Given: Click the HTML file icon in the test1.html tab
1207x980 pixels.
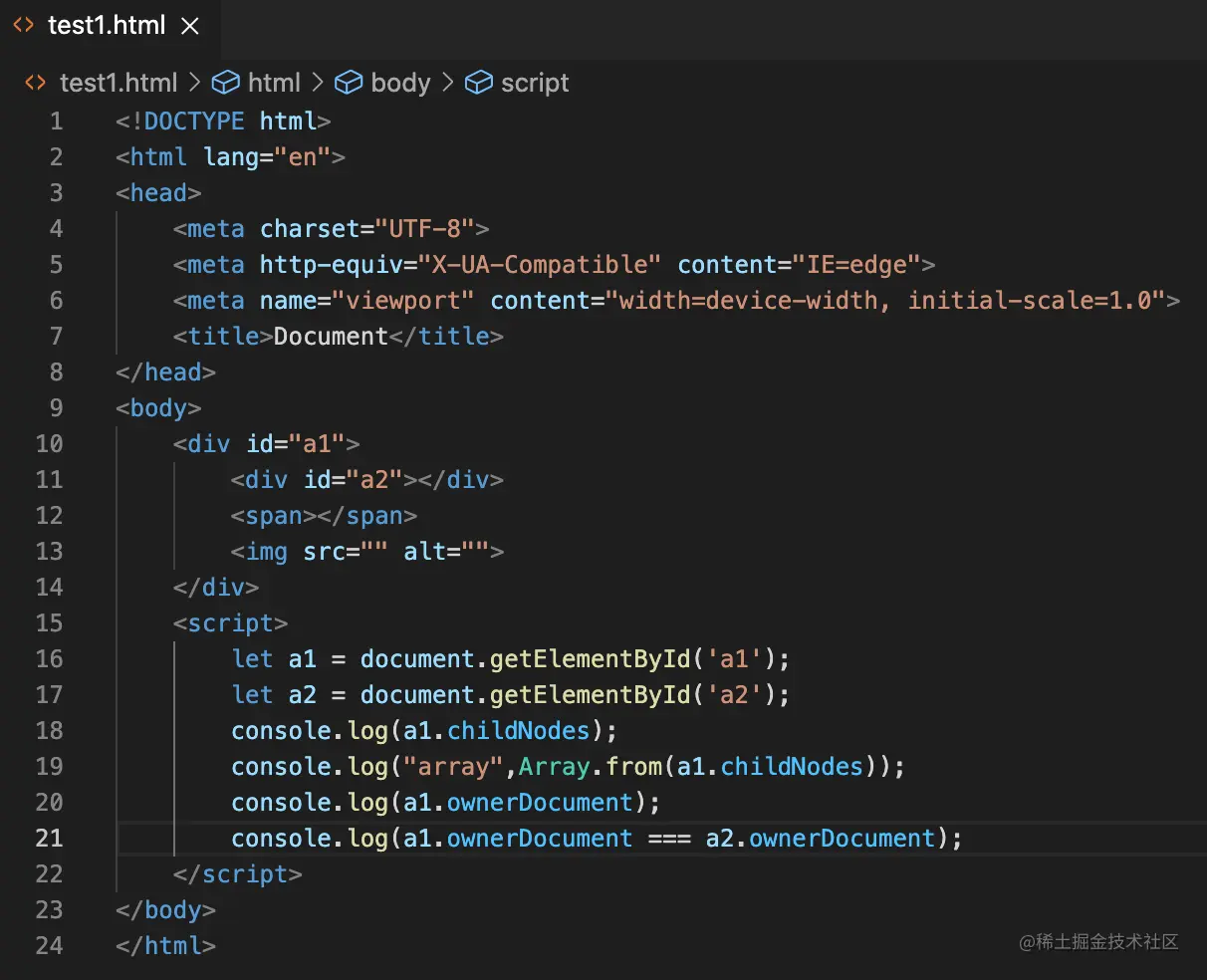Looking at the screenshot, I should pyautogui.click(x=23, y=26).
